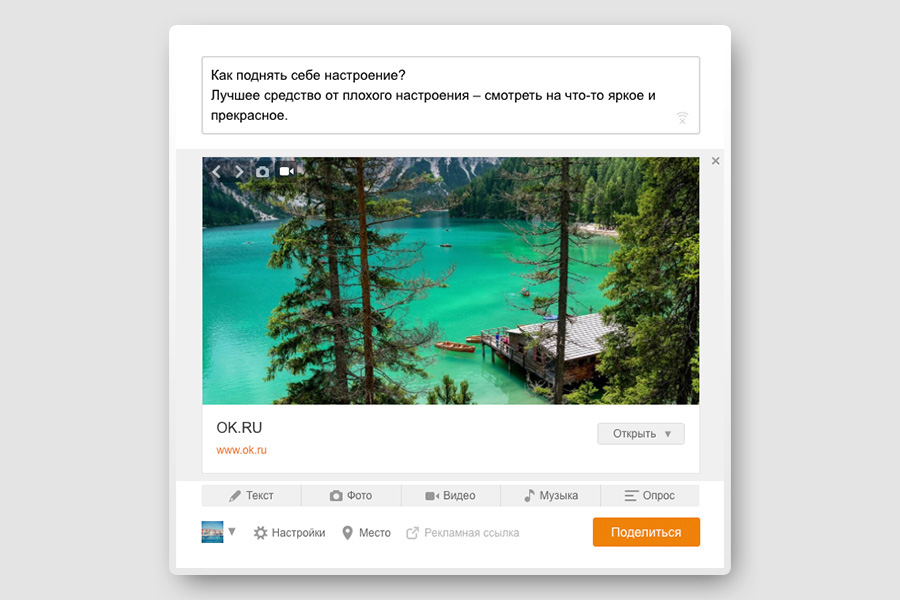The image size is (900, 600).
Task: Open the www.ok.ru link
Action: click(242, 450)
